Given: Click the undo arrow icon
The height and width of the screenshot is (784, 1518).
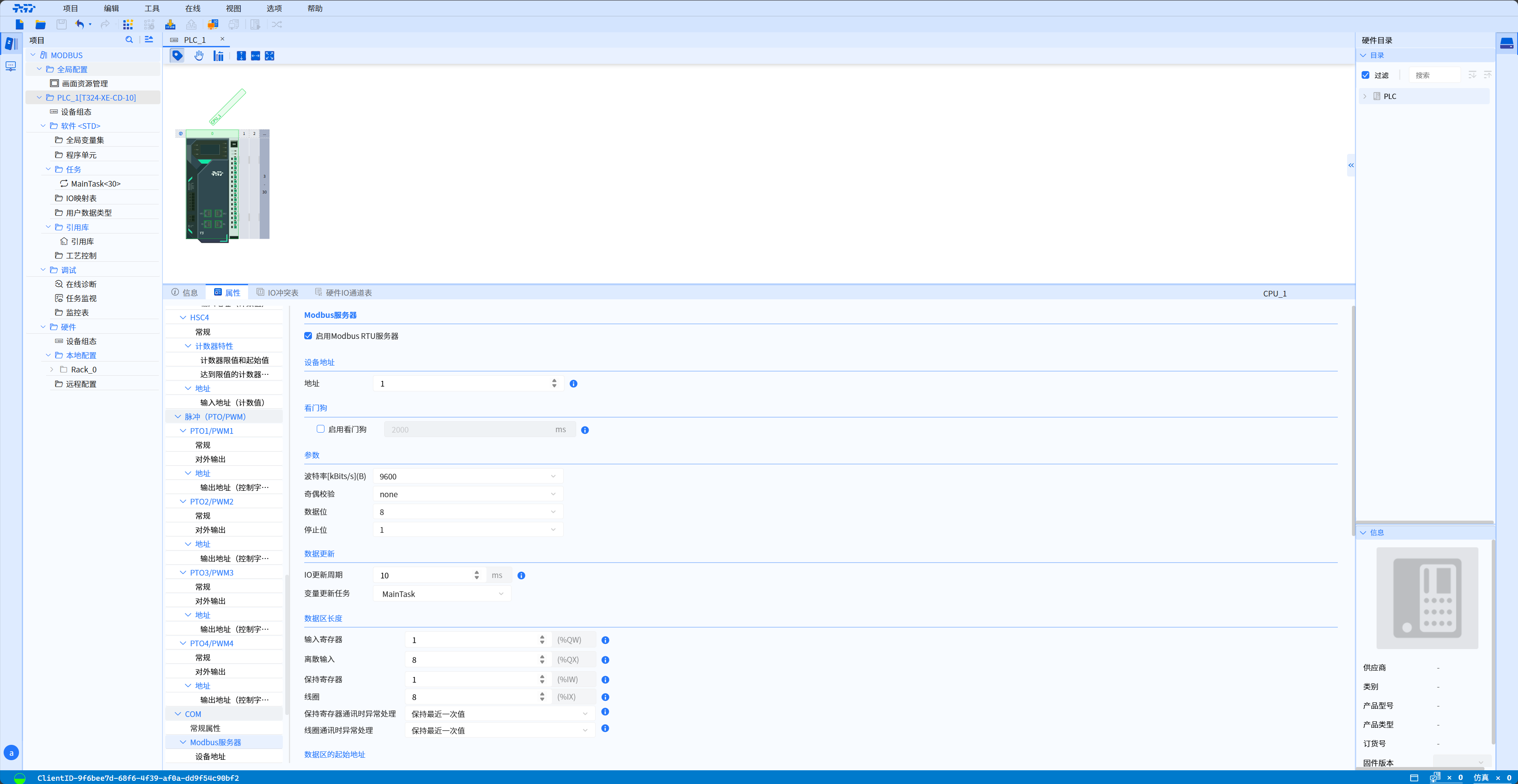Looking at the screenshot, I should click(80, 24).
